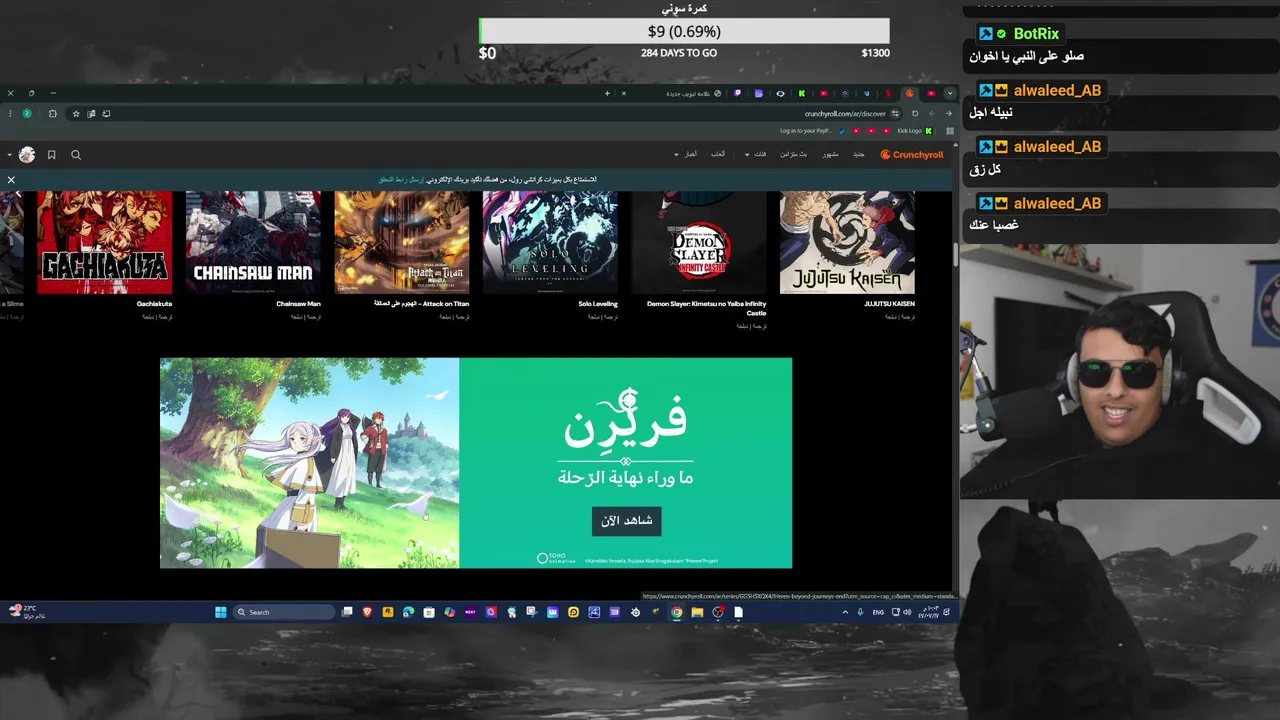Open Crunchyroll search magnifier icon
1280x720 pixels.
(76, 155)
